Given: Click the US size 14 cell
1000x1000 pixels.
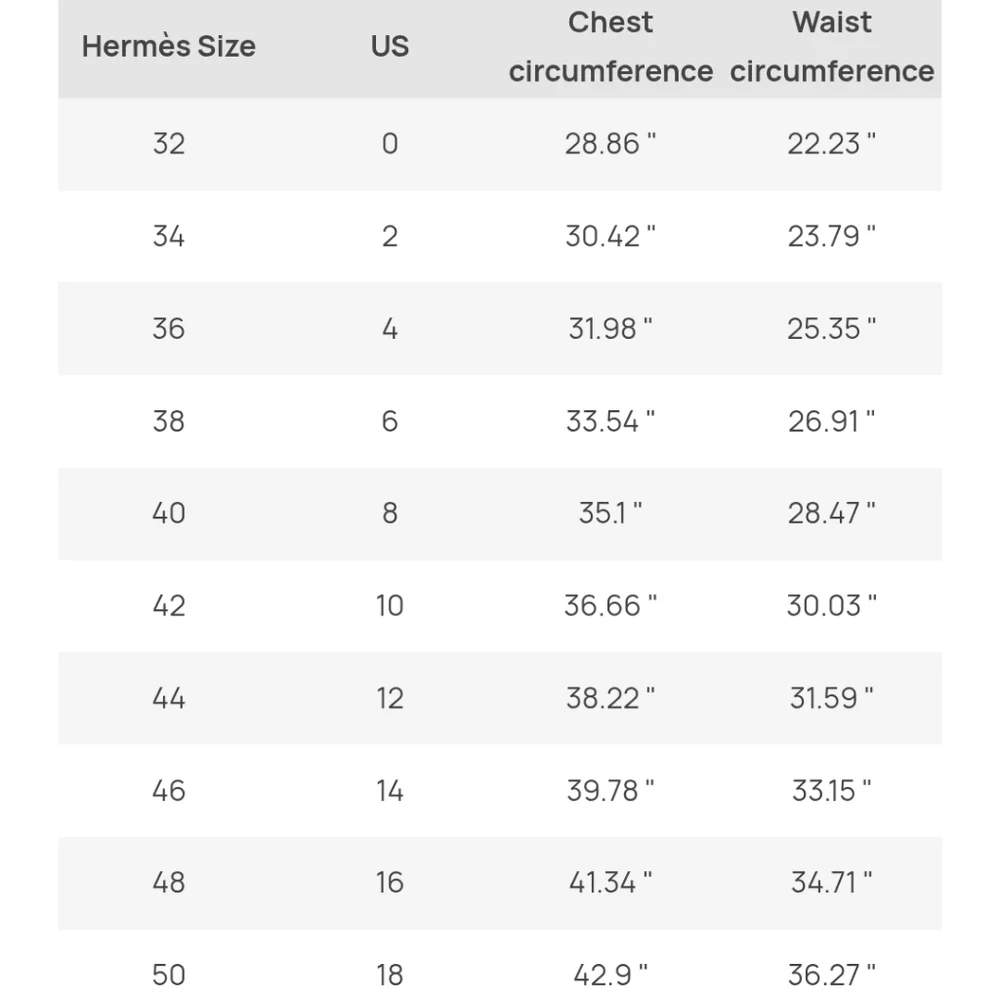Looking at the screenshot, I should coord(389,790).
